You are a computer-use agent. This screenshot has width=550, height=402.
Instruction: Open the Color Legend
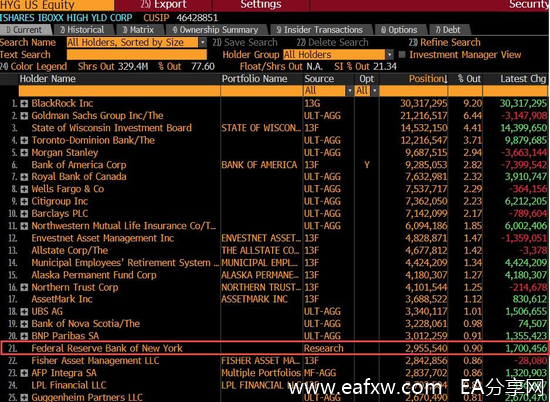click(x=33, y=67)
